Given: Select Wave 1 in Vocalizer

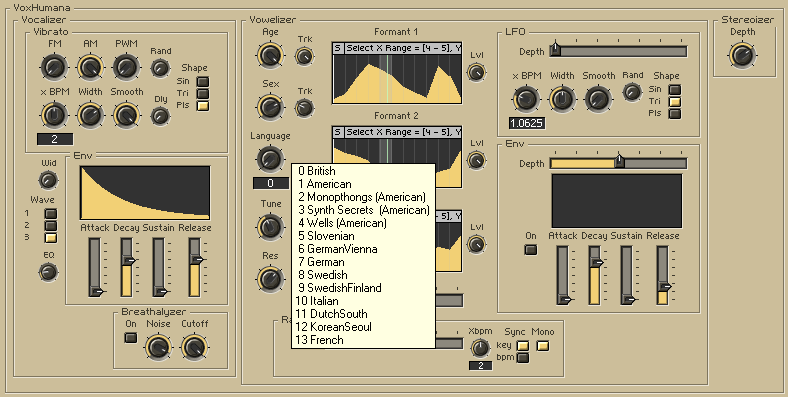Looking at the screenshot, I should [51, 214].
